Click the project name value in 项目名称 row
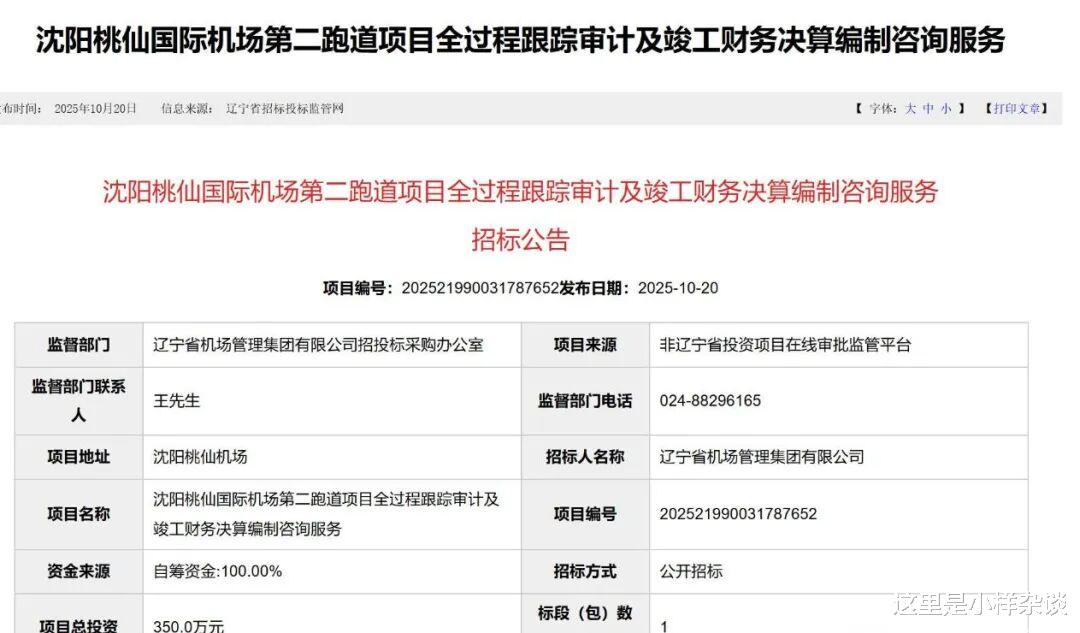 (326, 514)
